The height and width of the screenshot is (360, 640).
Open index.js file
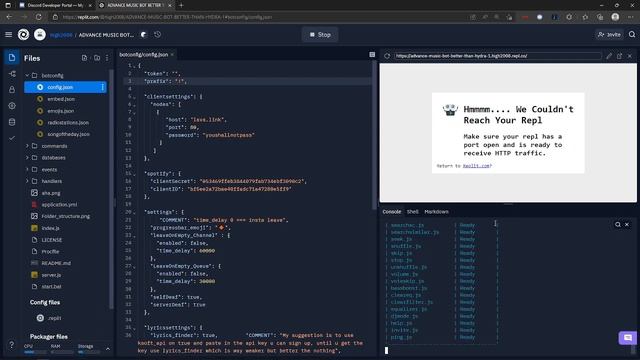pyautogui.click(x=50, y=228)
